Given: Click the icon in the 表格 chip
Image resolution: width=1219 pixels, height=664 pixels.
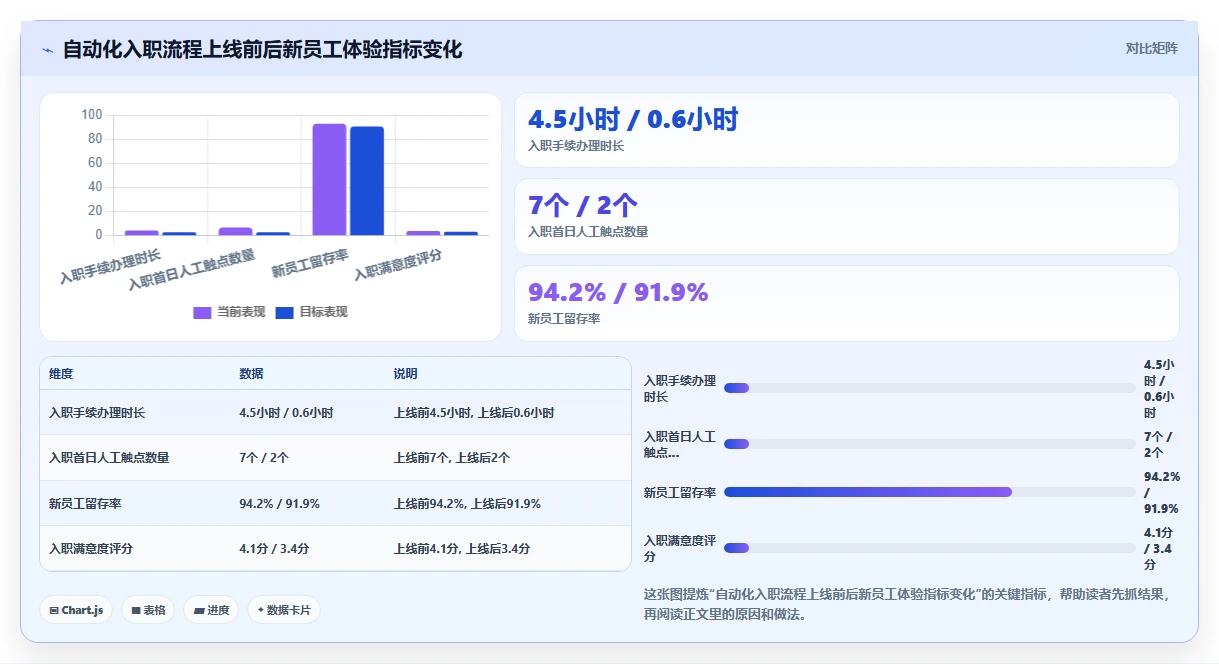Looking at the screenshot, I should [x=136, y=610].
